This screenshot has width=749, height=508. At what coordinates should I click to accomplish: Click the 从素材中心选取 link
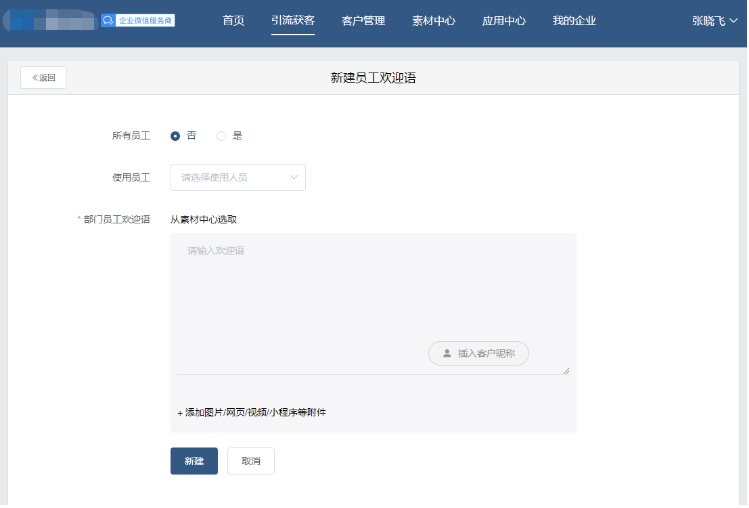(203, 219)
